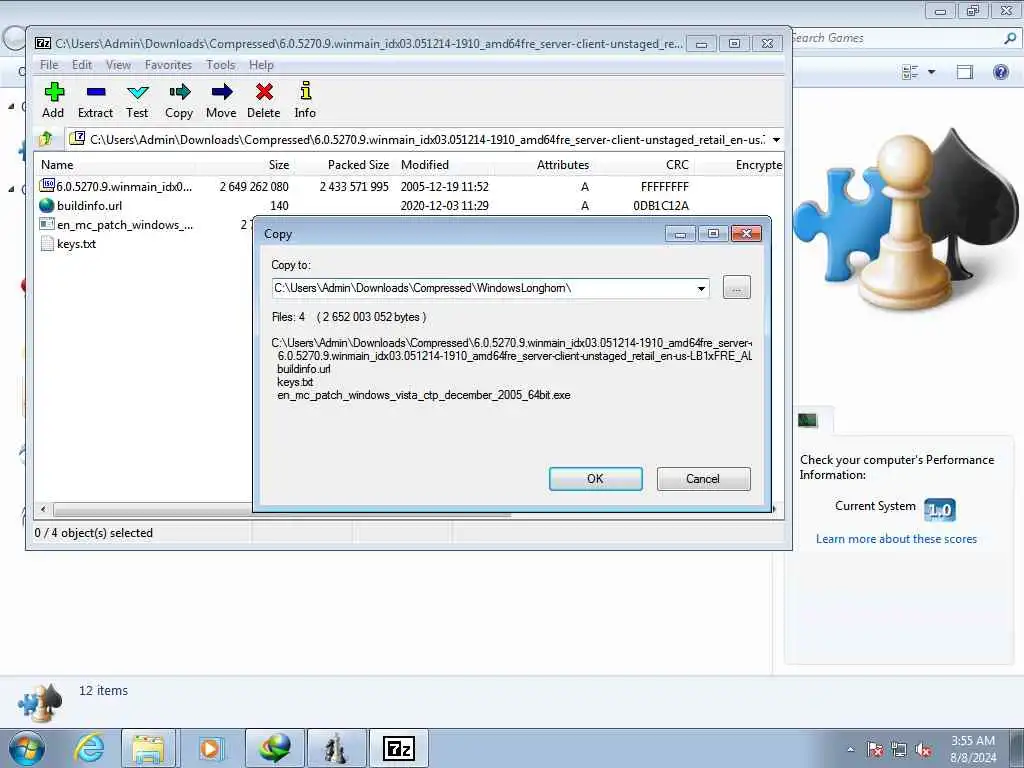The image size is (1024, 768).
Task: Browse for destination folder button
Action: click(737, 287)
